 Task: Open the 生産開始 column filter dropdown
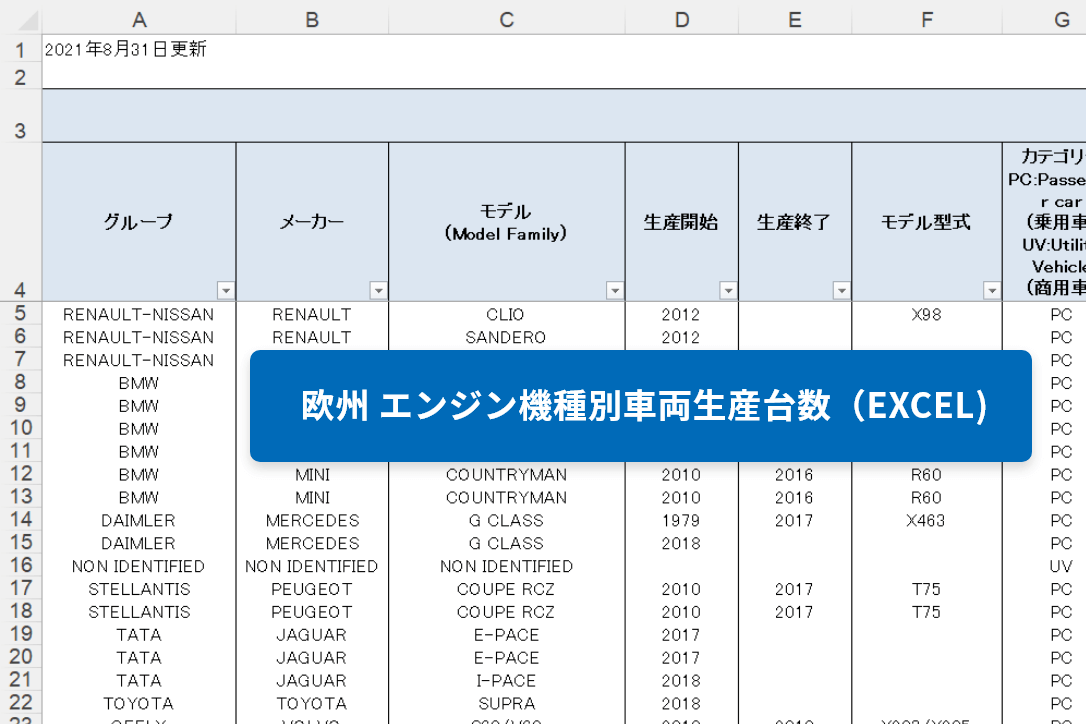pyautogui.click(x=728, y=290)
